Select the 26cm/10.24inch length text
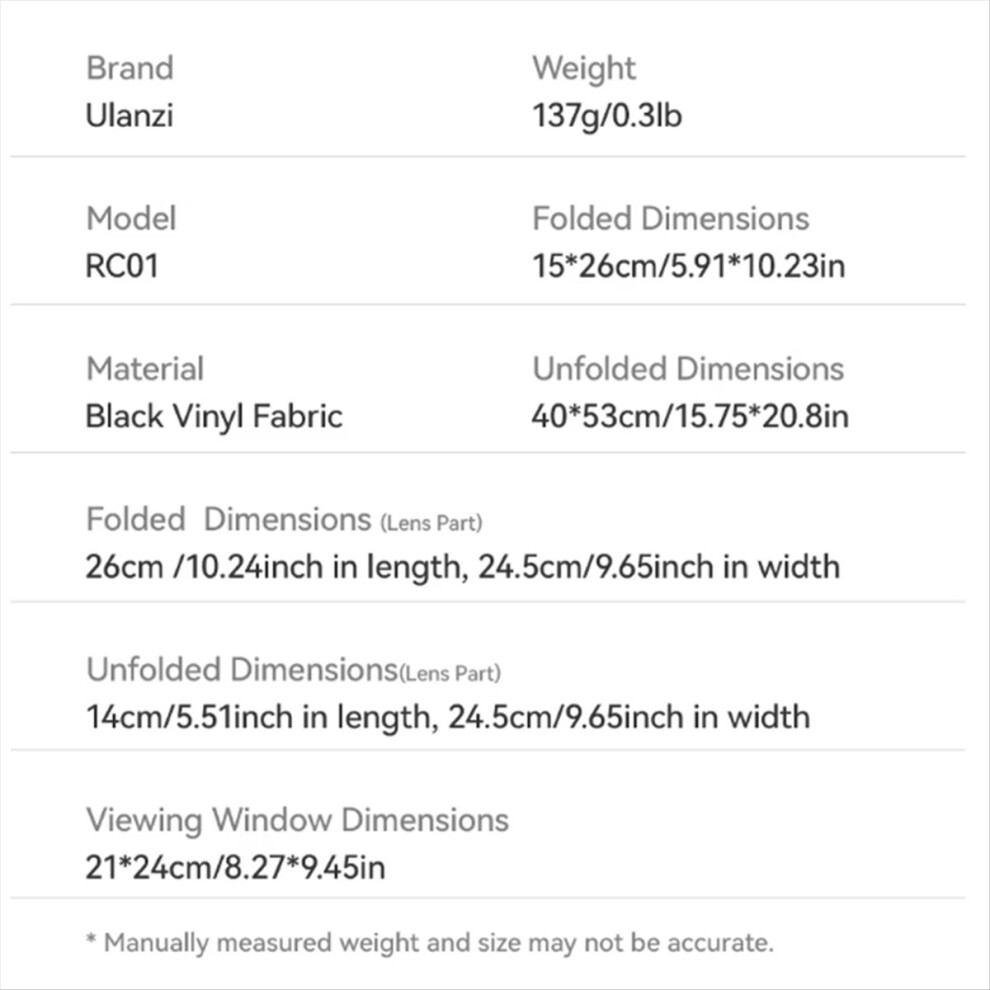The image size is (990, 990). (276, 567)
